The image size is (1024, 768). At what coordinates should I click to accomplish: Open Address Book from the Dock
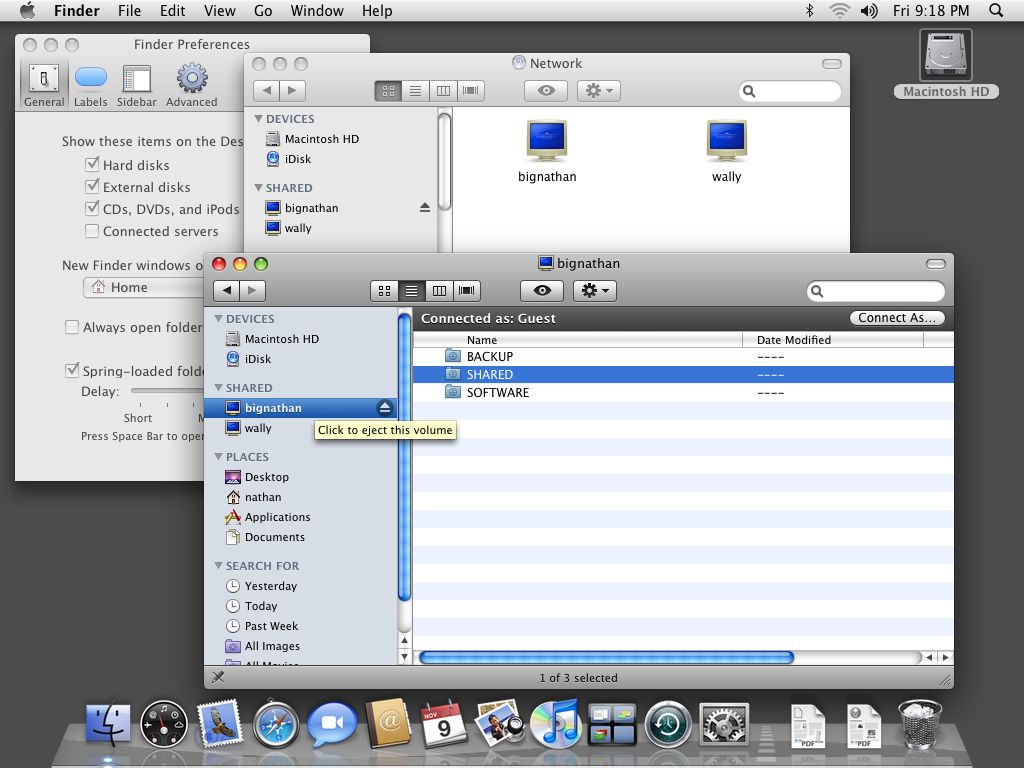pyautogui.click(x=388, y=724)
